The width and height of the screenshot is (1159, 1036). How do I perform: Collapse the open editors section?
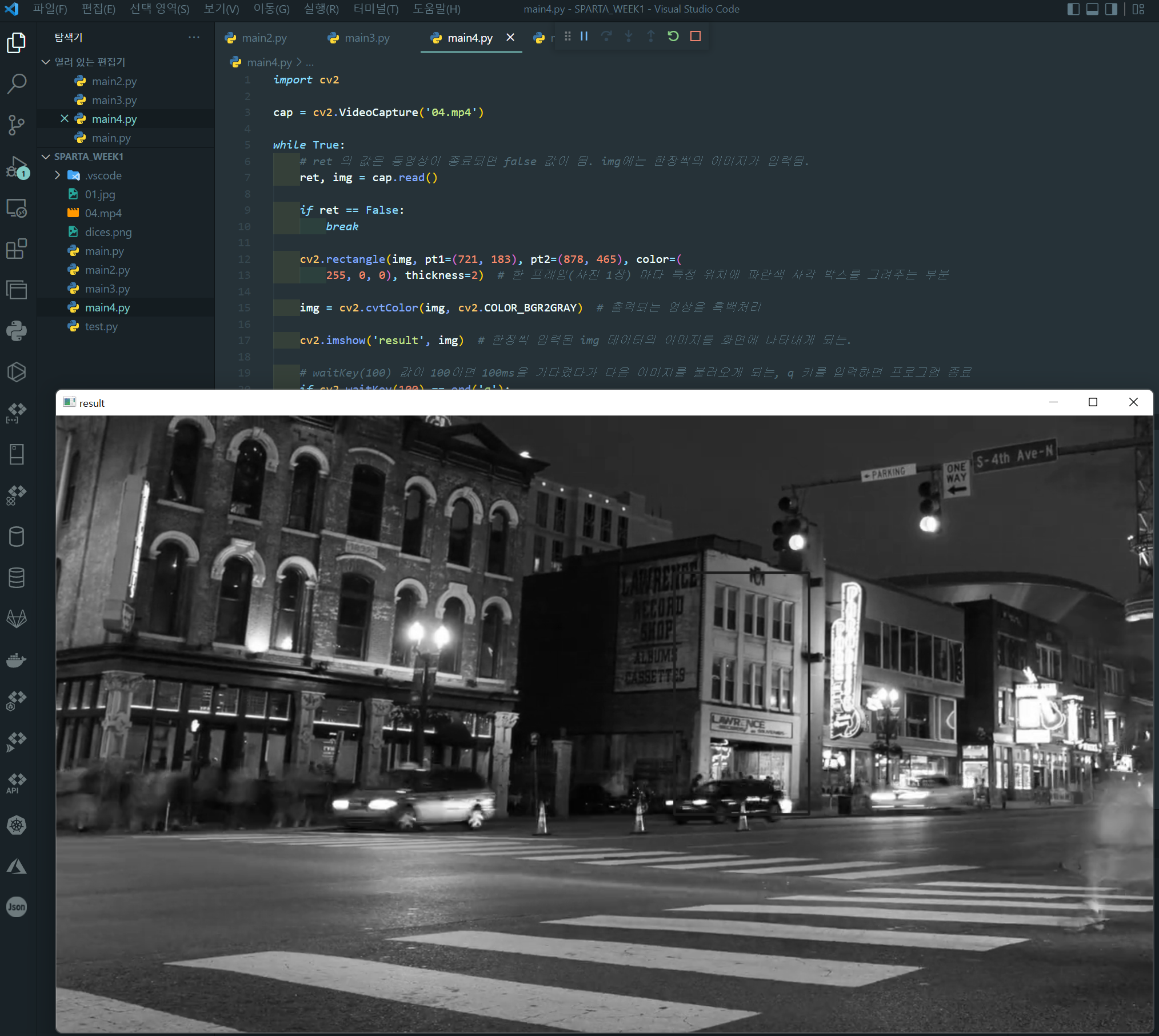46,62
